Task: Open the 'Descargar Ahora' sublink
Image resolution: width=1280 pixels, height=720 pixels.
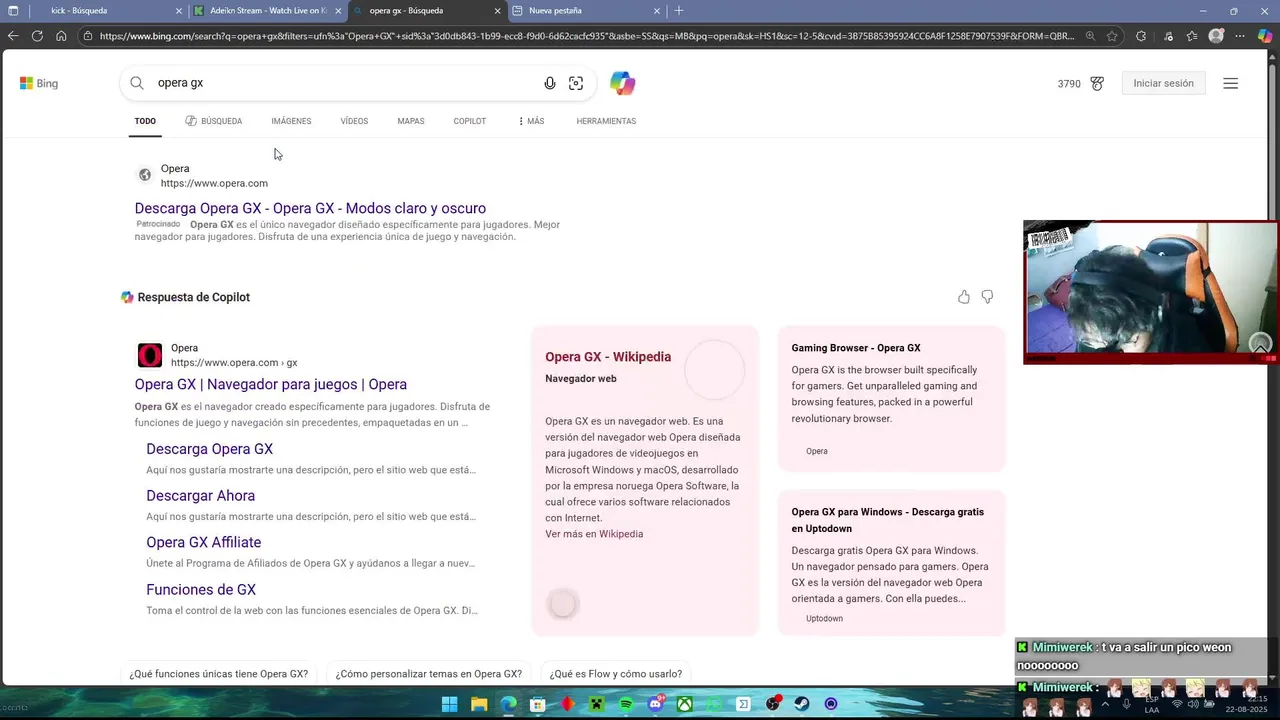Action: 201,496
